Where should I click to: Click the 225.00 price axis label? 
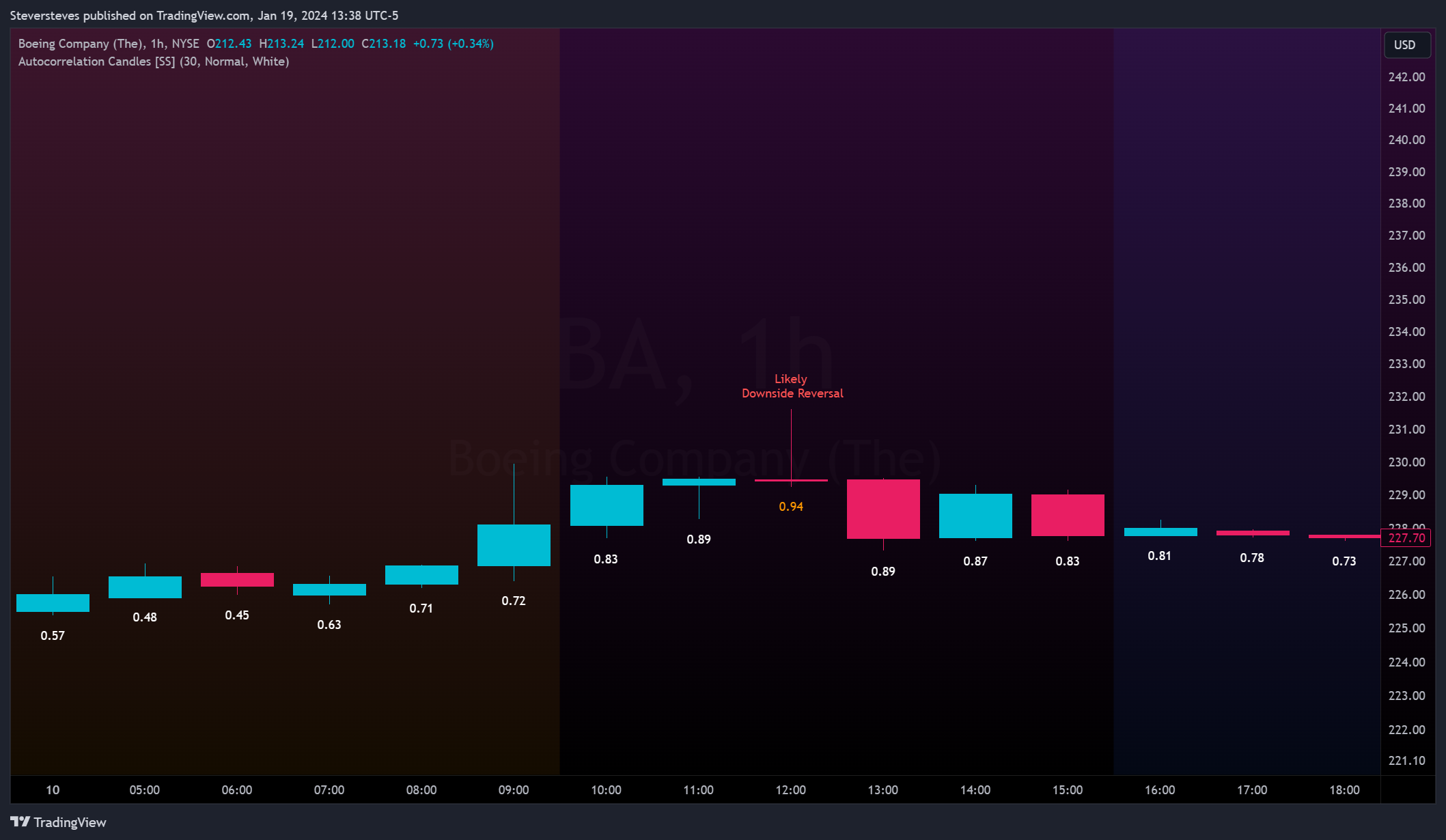point(1407,628)
